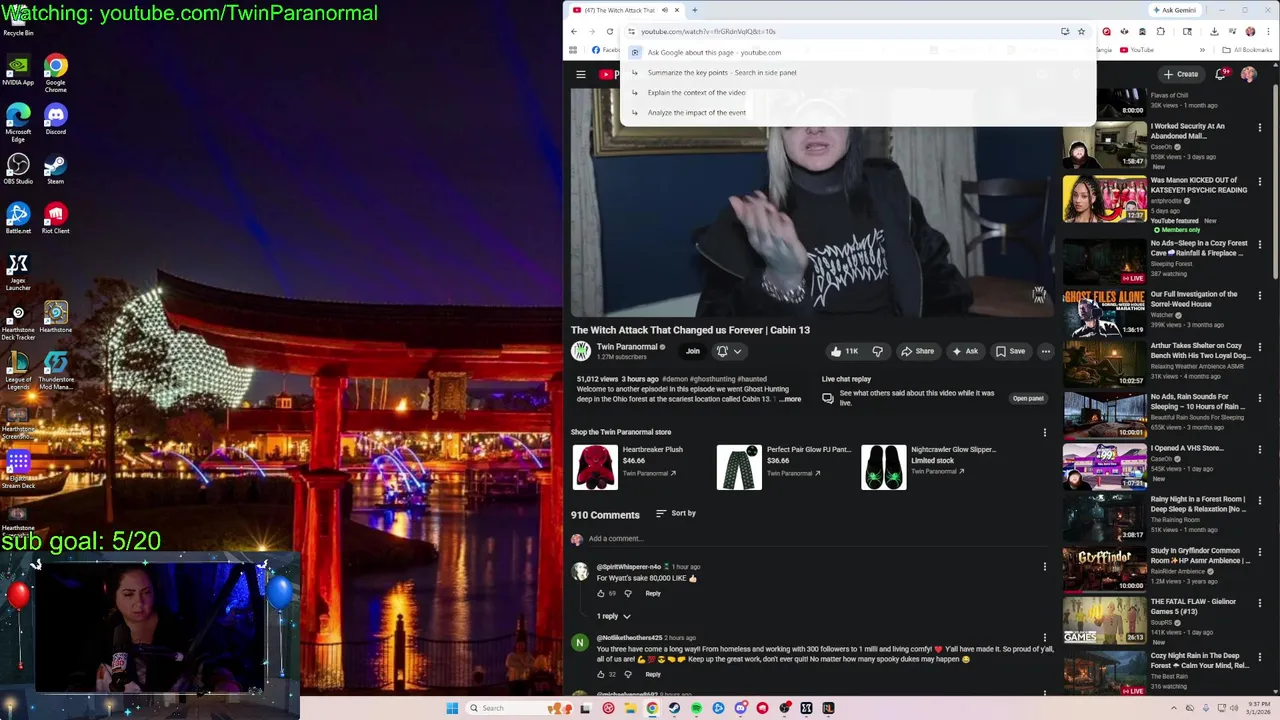
Task: Open the Twin Paranormal channel name
Action: coord(627,346)
